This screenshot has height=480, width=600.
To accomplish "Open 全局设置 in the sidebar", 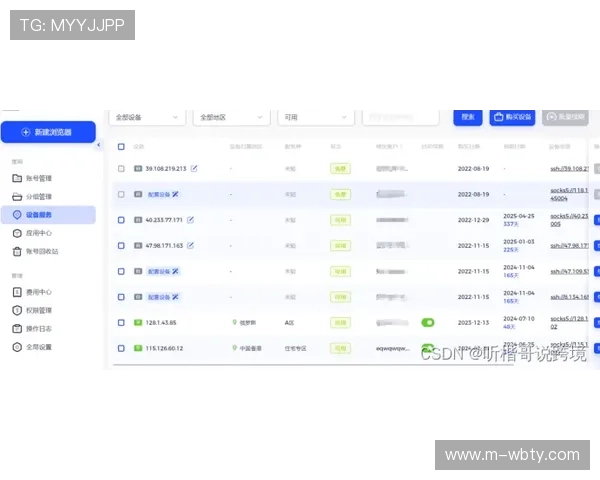I will pyautogui.click(x=39, y=347).
